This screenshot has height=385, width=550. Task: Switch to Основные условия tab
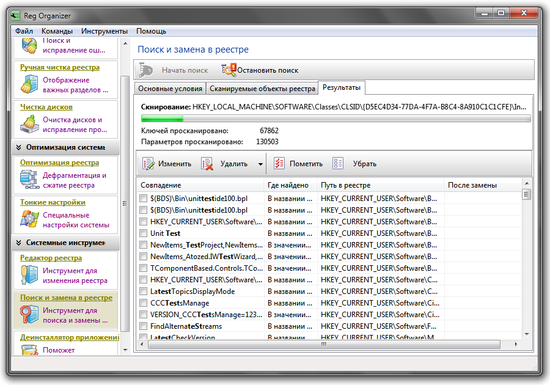pyautogui.click(x=170, y=88)
